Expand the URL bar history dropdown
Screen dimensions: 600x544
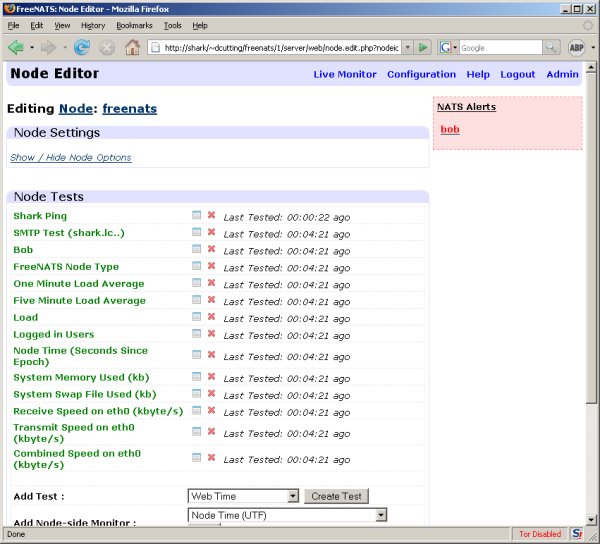(x=408, y=47)
